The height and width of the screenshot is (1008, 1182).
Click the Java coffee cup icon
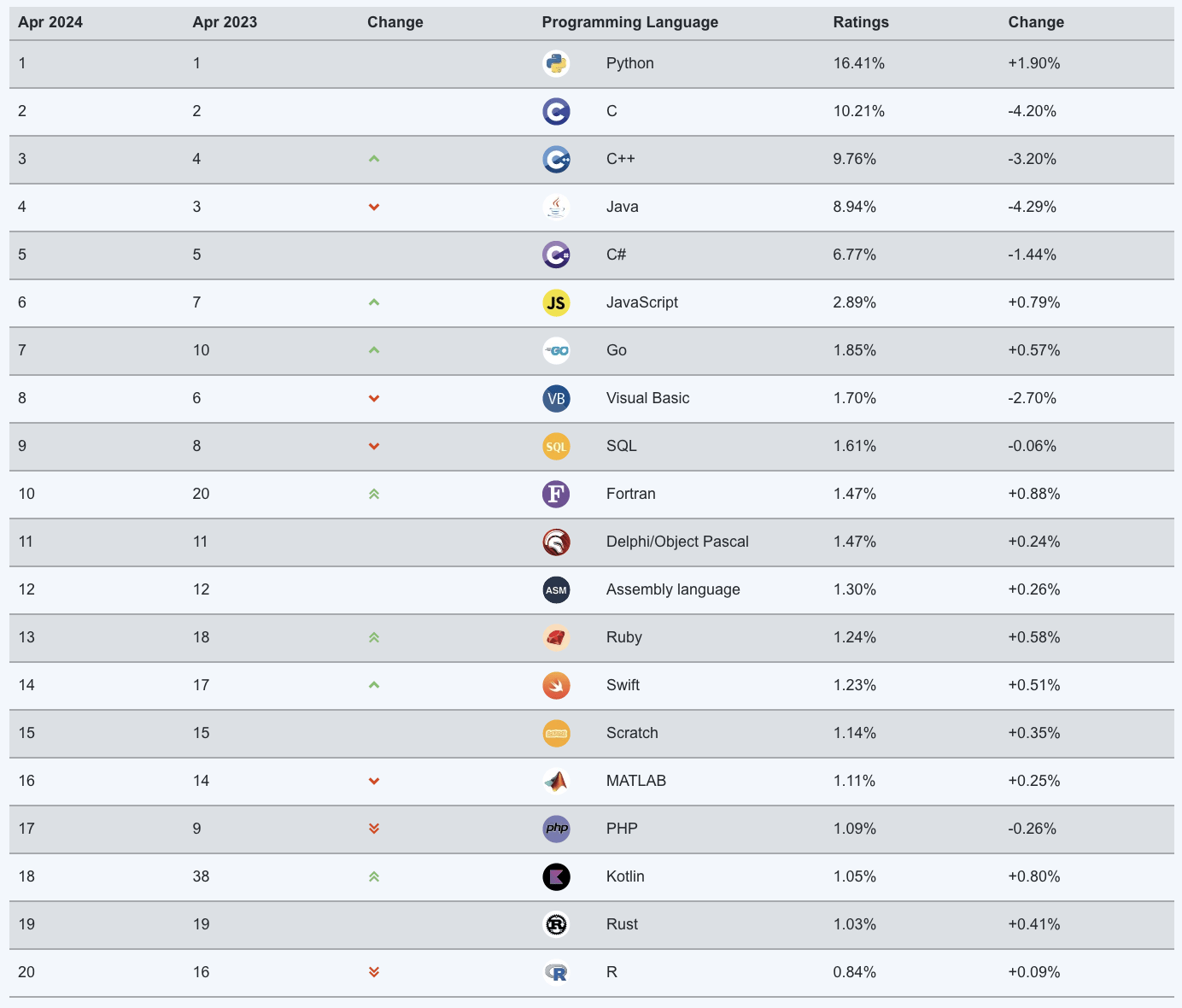click(556, 207)
